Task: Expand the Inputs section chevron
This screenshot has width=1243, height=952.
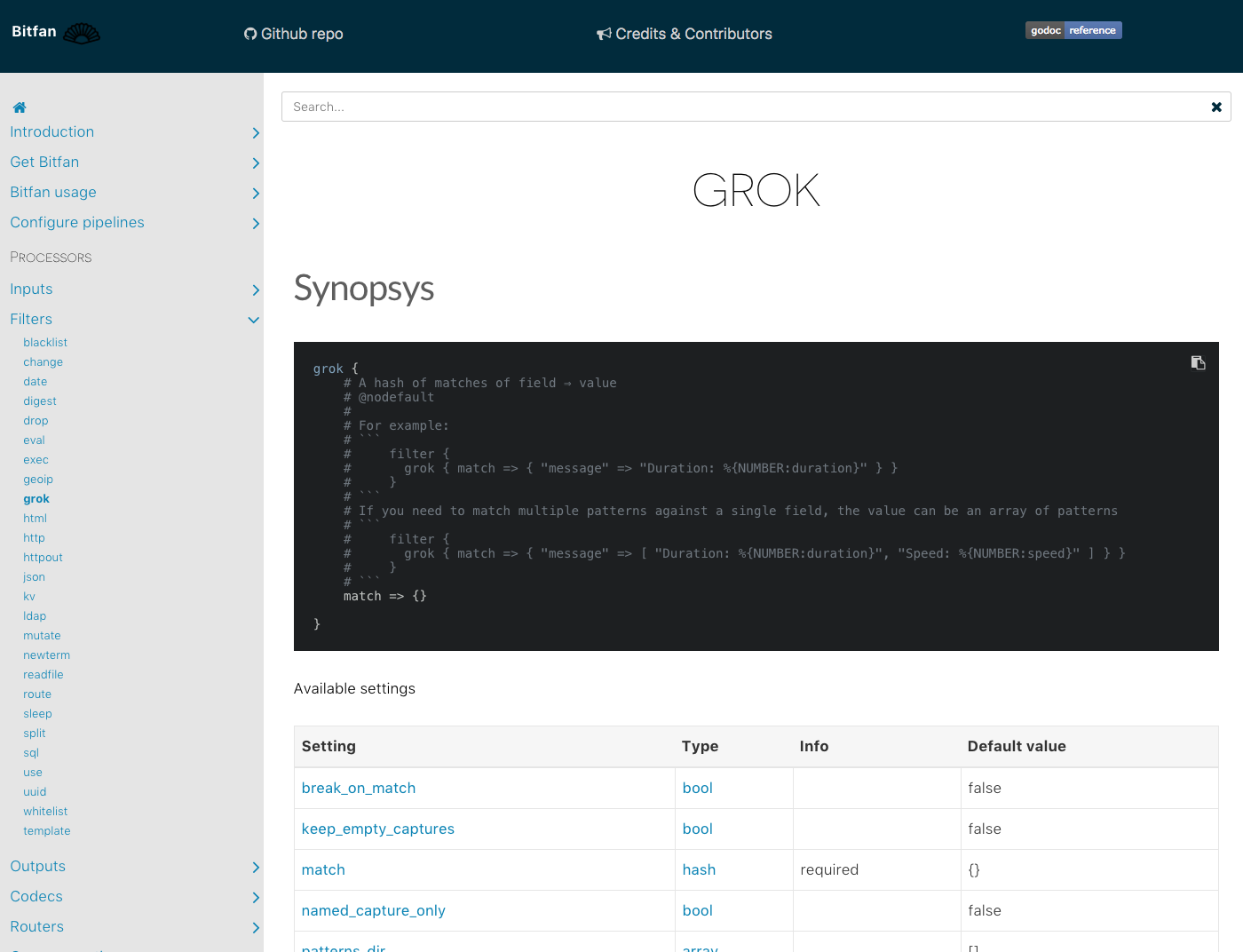Action: [256, 290]
